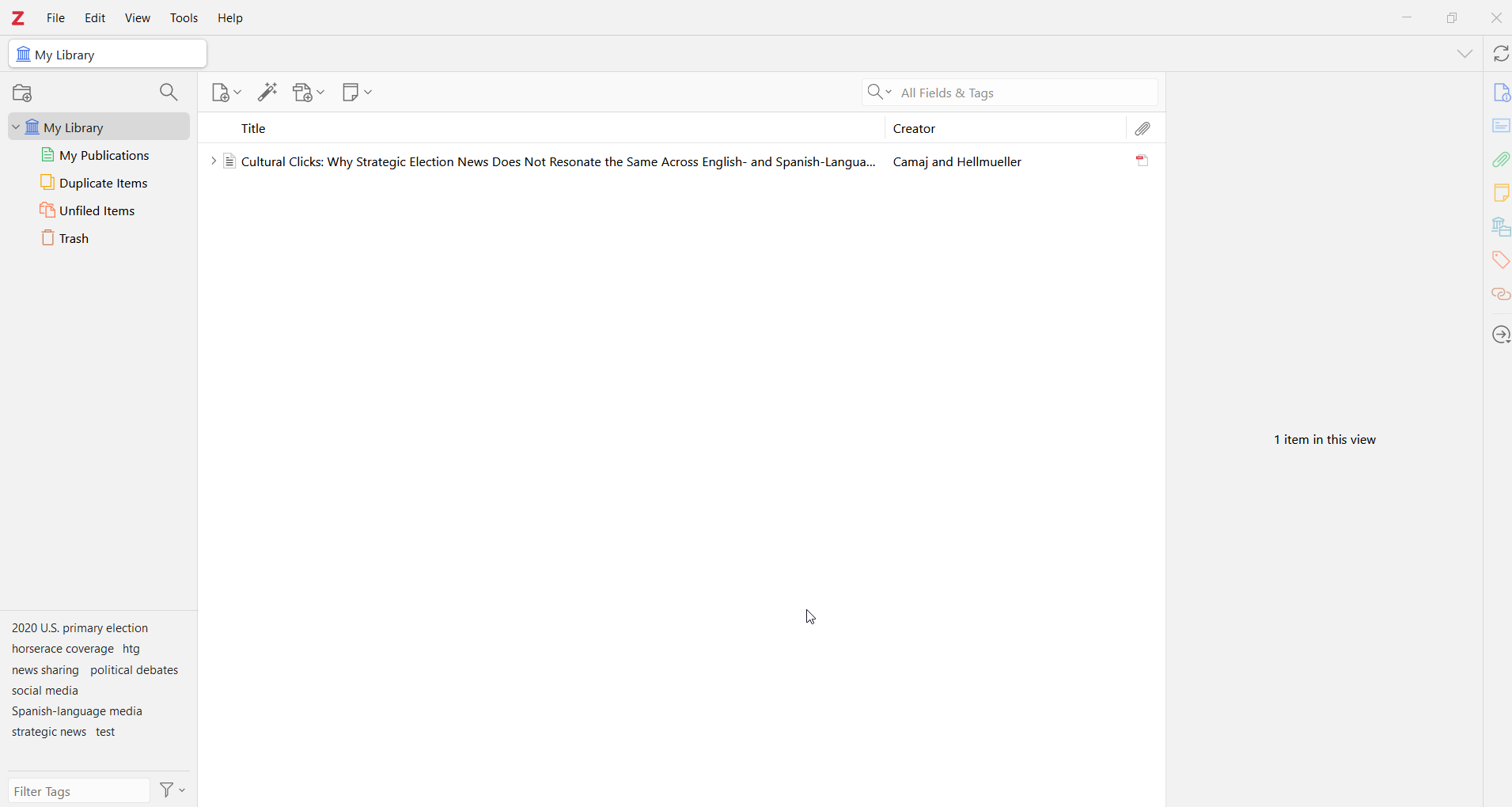This screenshot has width=1512, height=807.
Task: Click the Attachments paperclip column header
Action: 1144,129
